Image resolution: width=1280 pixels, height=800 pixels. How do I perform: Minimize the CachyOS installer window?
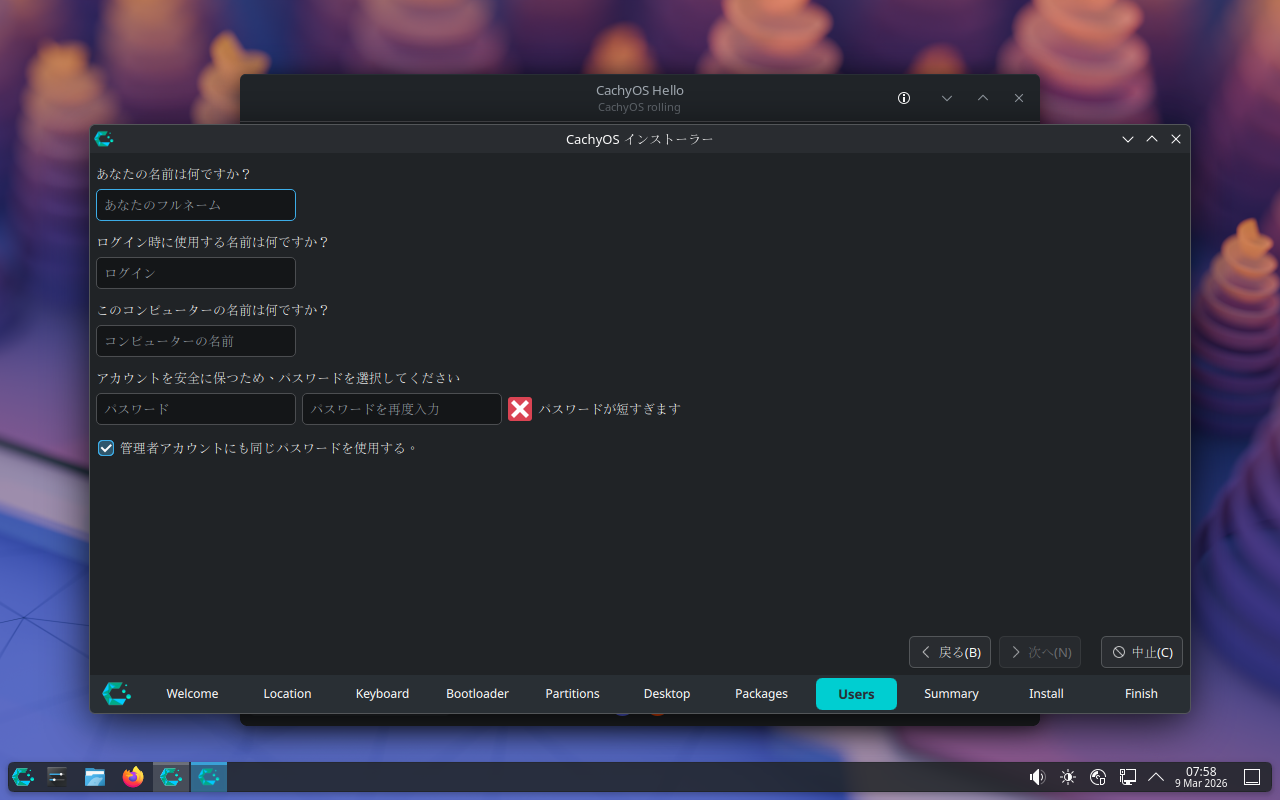point(1128,139)
